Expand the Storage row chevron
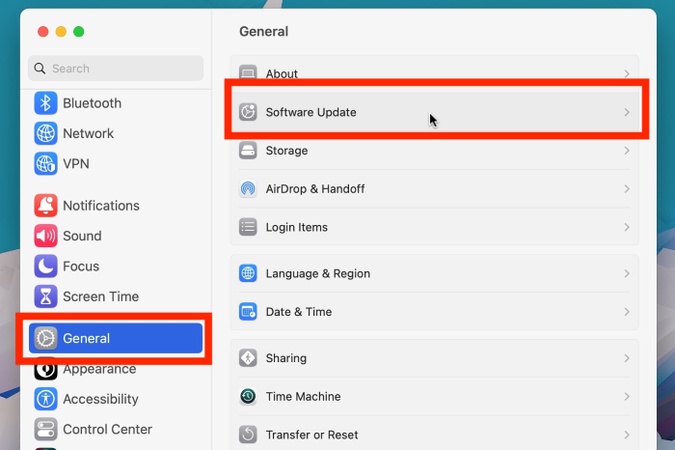The width and height of the screenshot is (675, 450). [x=627, y=151]
